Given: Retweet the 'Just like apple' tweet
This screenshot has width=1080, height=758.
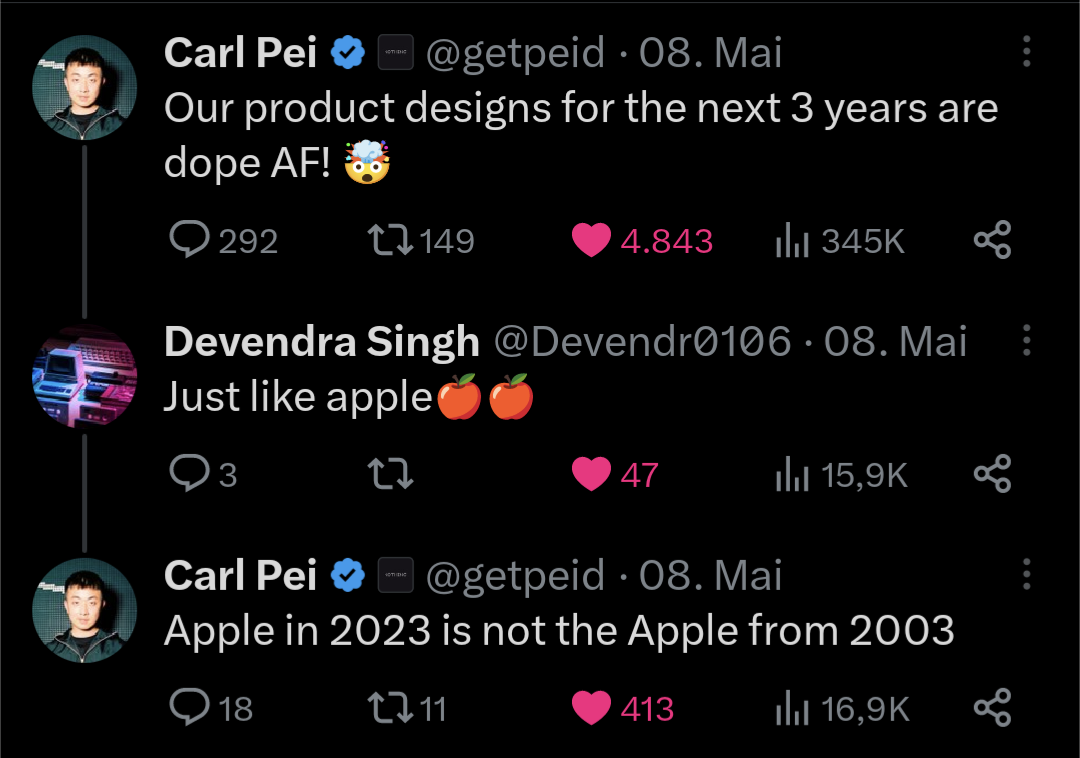Looking at the screenshot, I should [x=391, y=474].
